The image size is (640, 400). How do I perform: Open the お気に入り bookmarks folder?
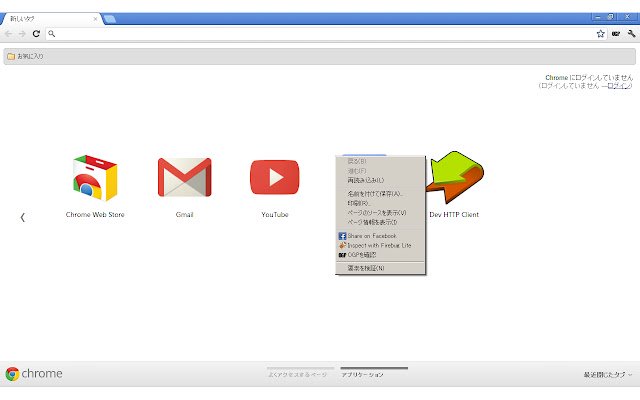[x=25, y=56]
